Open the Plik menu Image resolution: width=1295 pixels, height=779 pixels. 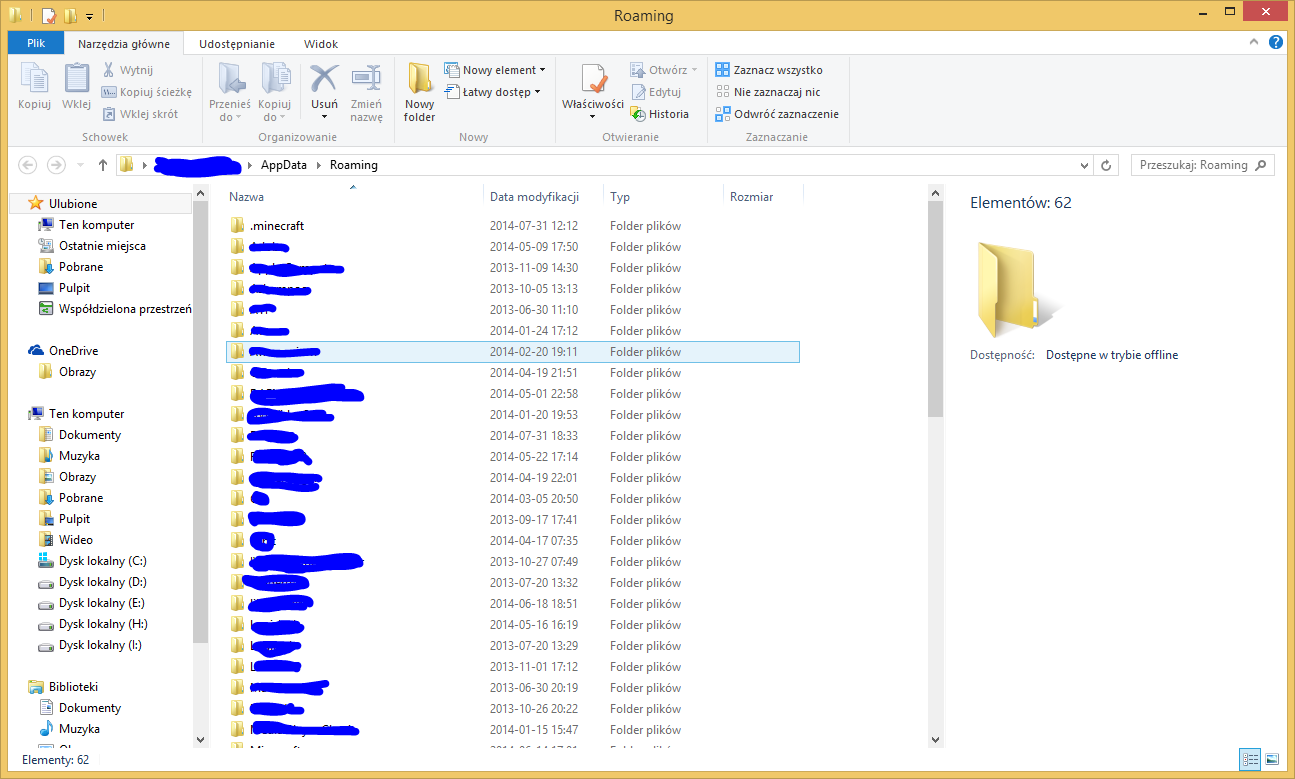(36, 44)
